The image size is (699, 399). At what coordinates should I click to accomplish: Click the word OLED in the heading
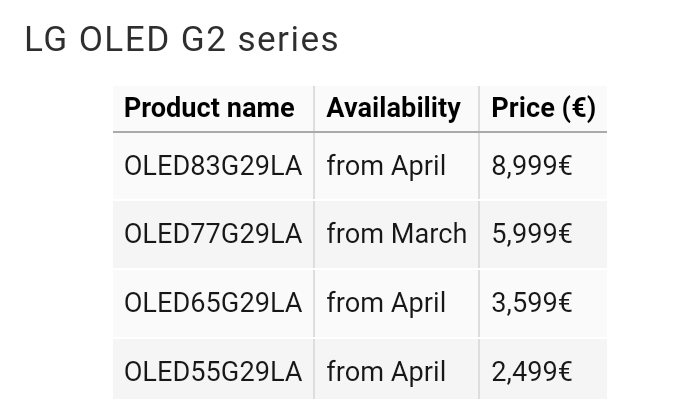coord(124,39)
